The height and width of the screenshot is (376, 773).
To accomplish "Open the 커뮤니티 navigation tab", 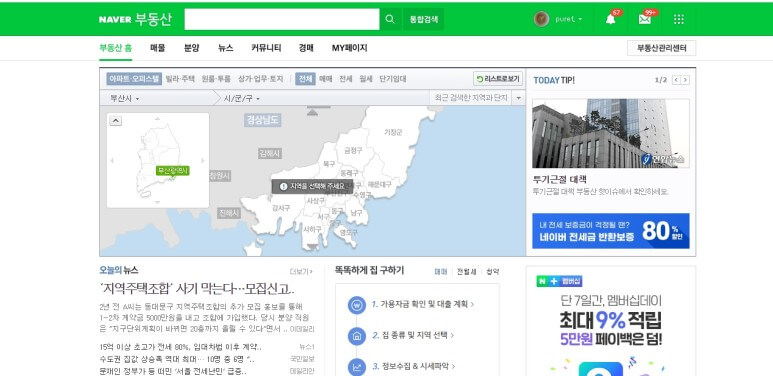I will 266,48.
